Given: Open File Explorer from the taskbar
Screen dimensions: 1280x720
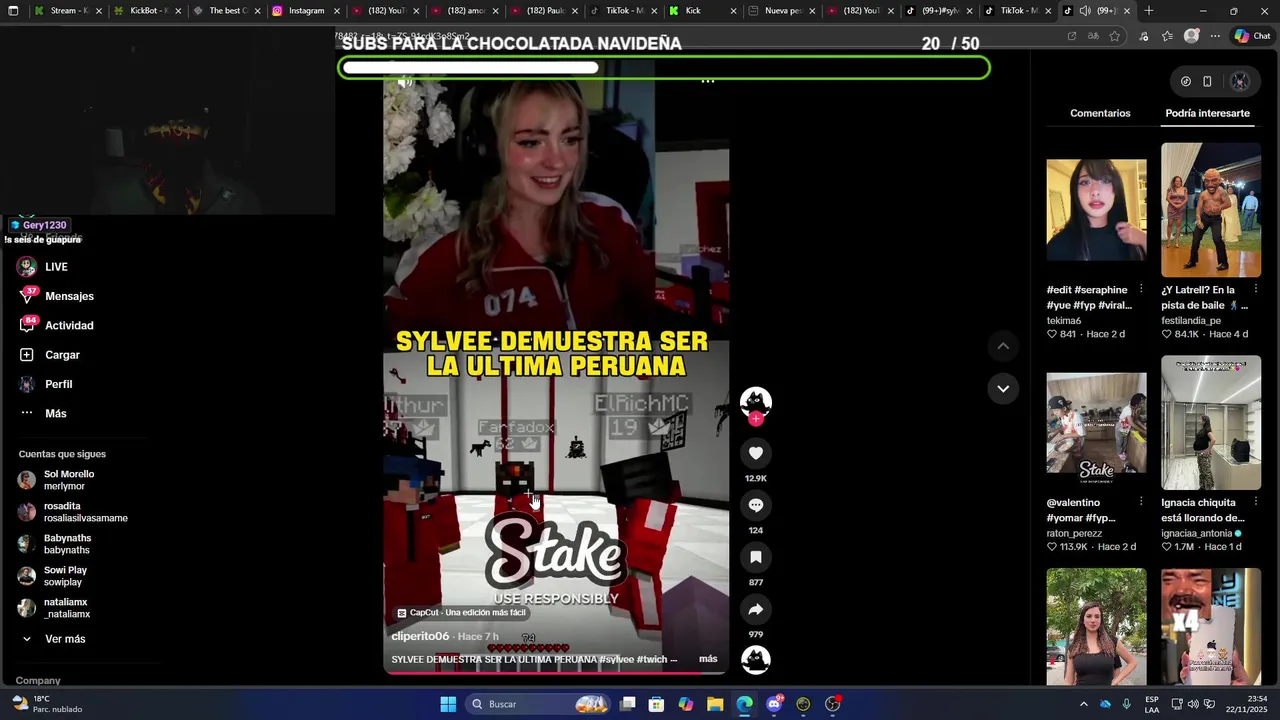Looking at the screenshot, I should (x=715, y=704).
